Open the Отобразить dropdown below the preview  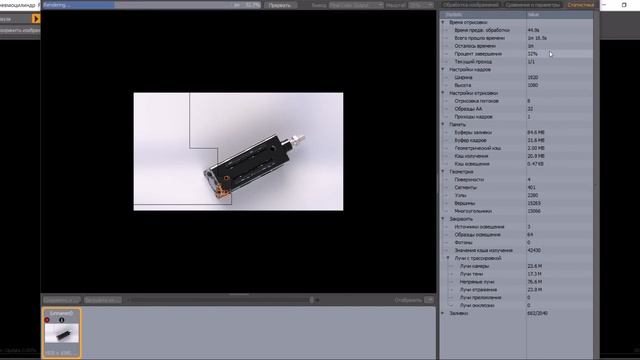pos(429,300)
